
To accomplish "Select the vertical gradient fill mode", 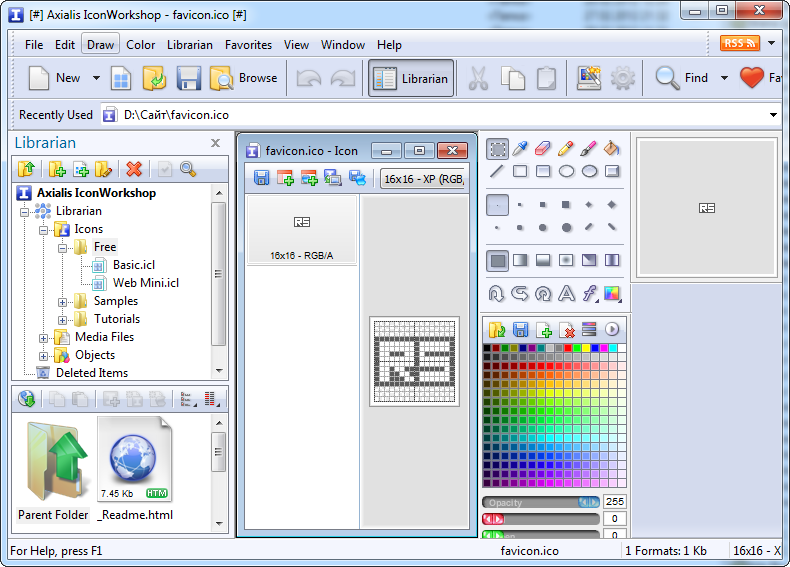I will (x=543, y=261).
